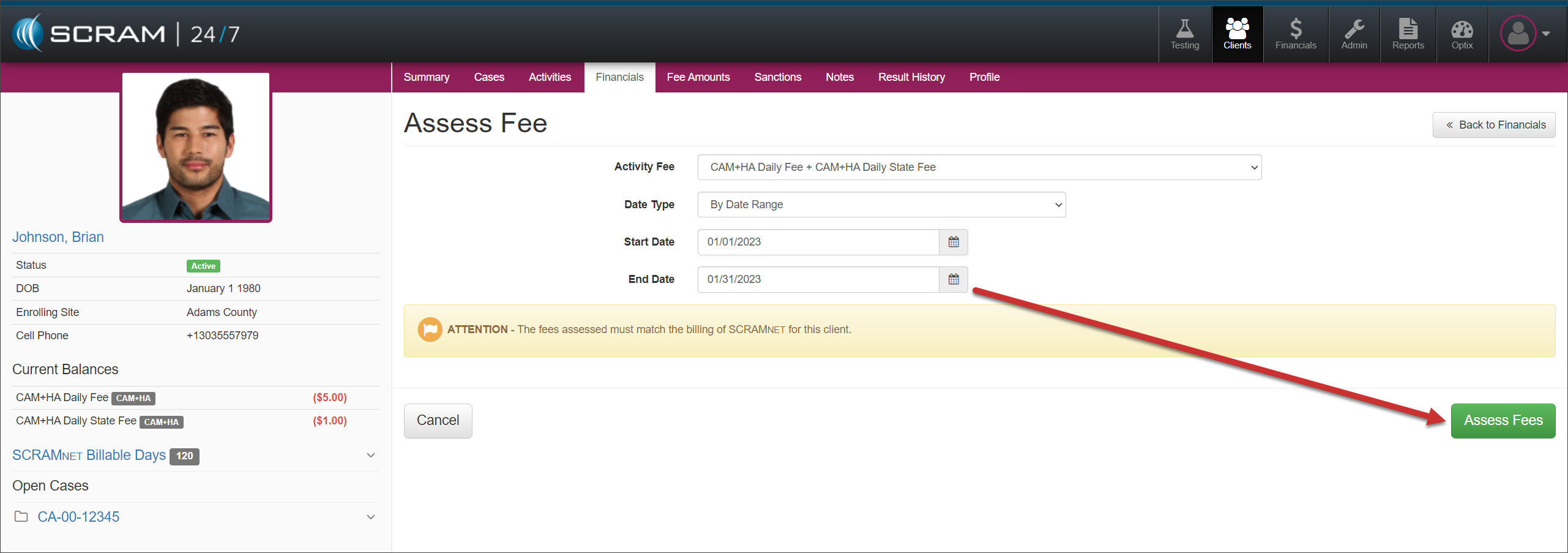The image size is (1568, 553).
Task: Expand the SCRAMNET Billable Days section
Action: tap(370, 455)
